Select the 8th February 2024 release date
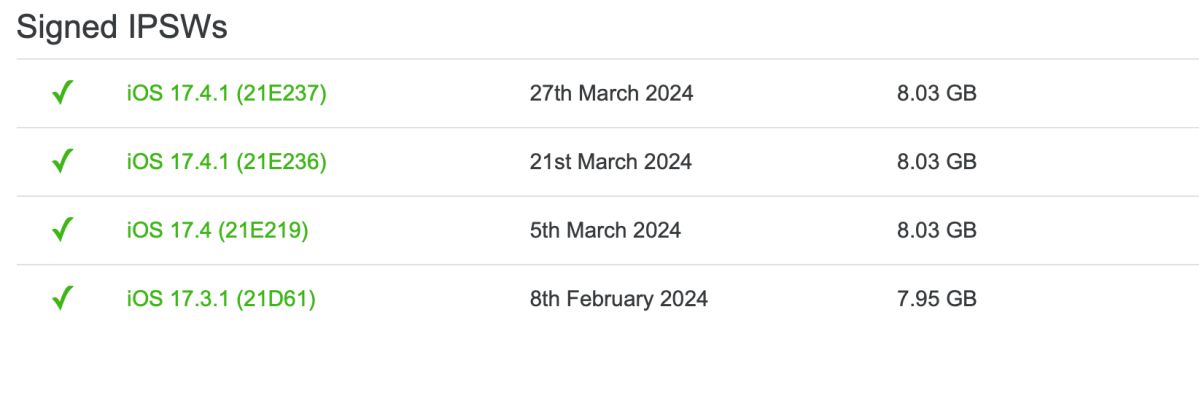 [x=619, y=298]
